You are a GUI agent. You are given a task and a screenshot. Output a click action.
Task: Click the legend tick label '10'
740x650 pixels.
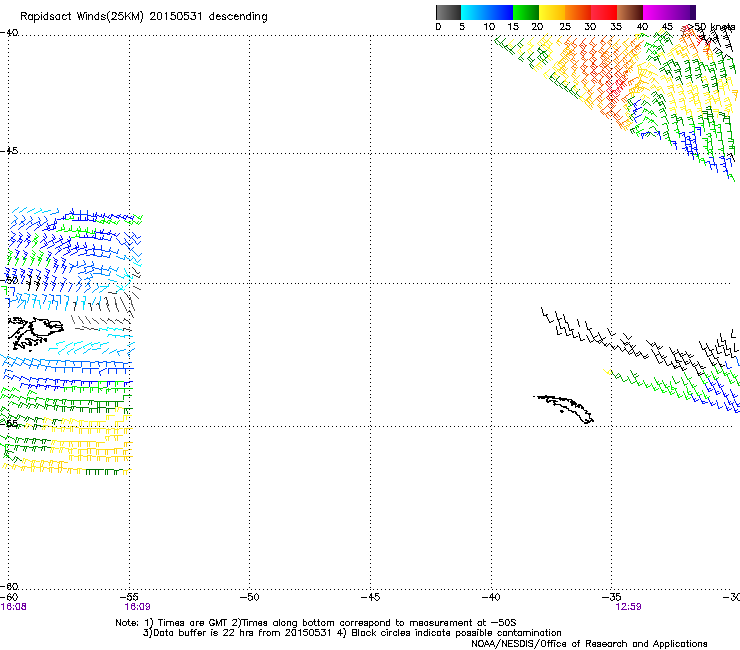click(489, 27)
